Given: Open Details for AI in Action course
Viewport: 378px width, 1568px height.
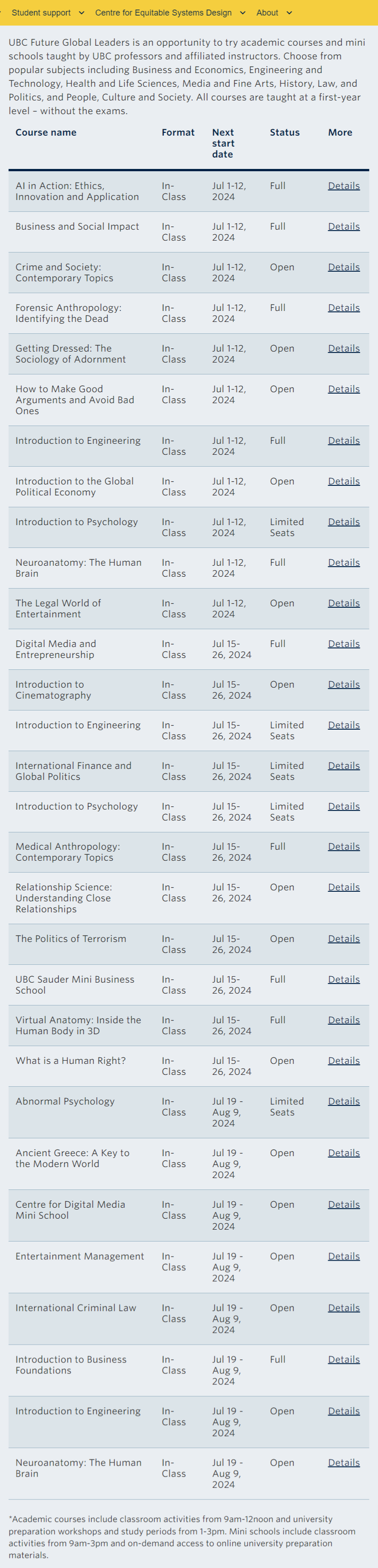Looking at the screenshot, I should point(344,186).
